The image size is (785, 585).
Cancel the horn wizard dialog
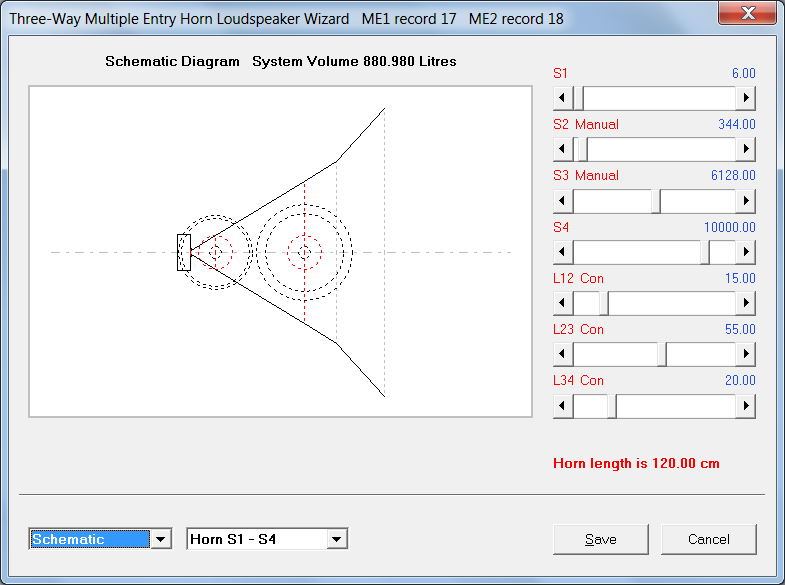708,539
